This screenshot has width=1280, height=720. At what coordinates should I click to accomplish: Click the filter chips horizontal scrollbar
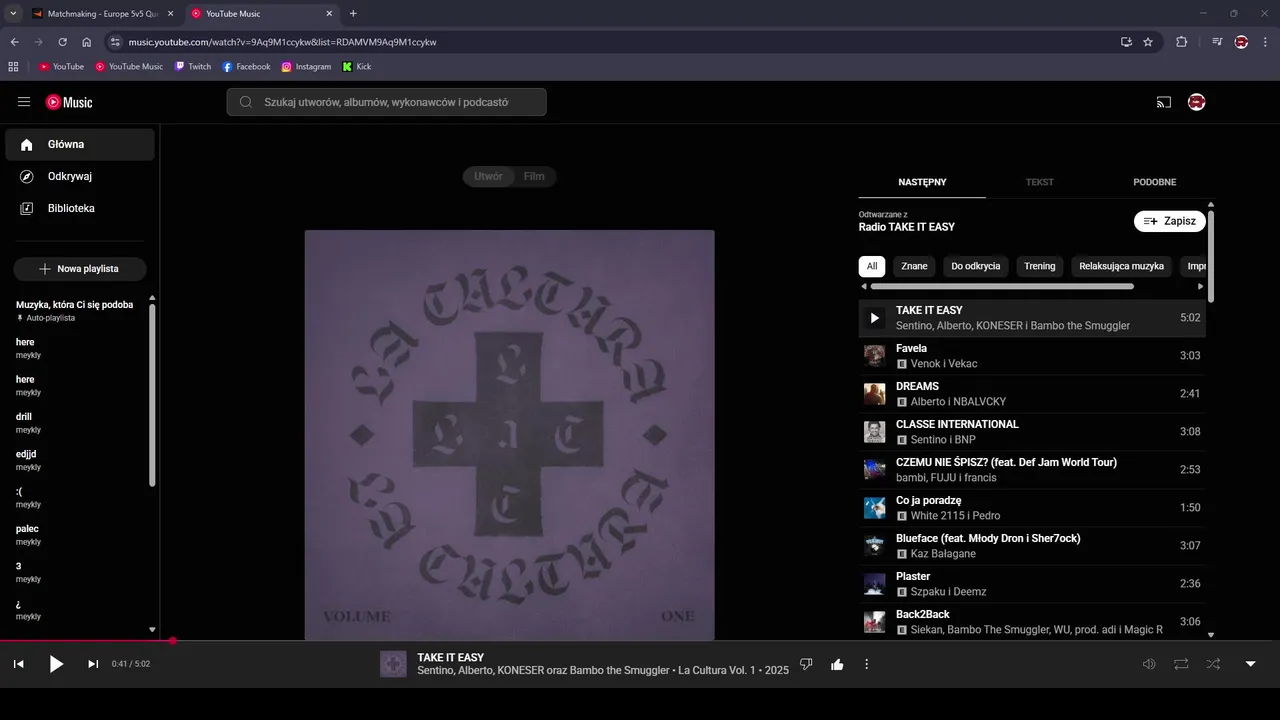(1002, 286)
